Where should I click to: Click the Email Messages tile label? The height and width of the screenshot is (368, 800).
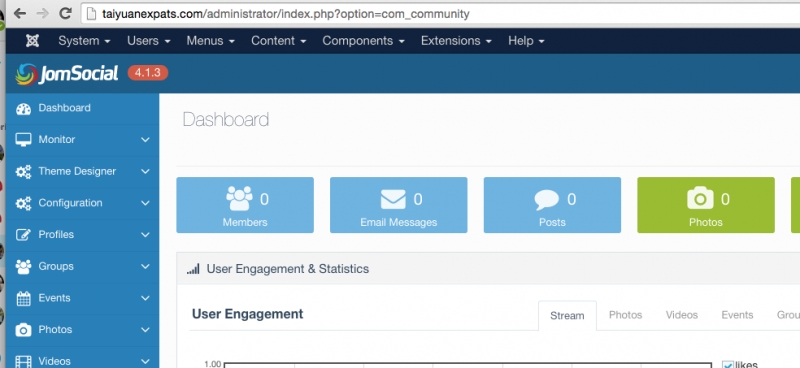point(398,223)
